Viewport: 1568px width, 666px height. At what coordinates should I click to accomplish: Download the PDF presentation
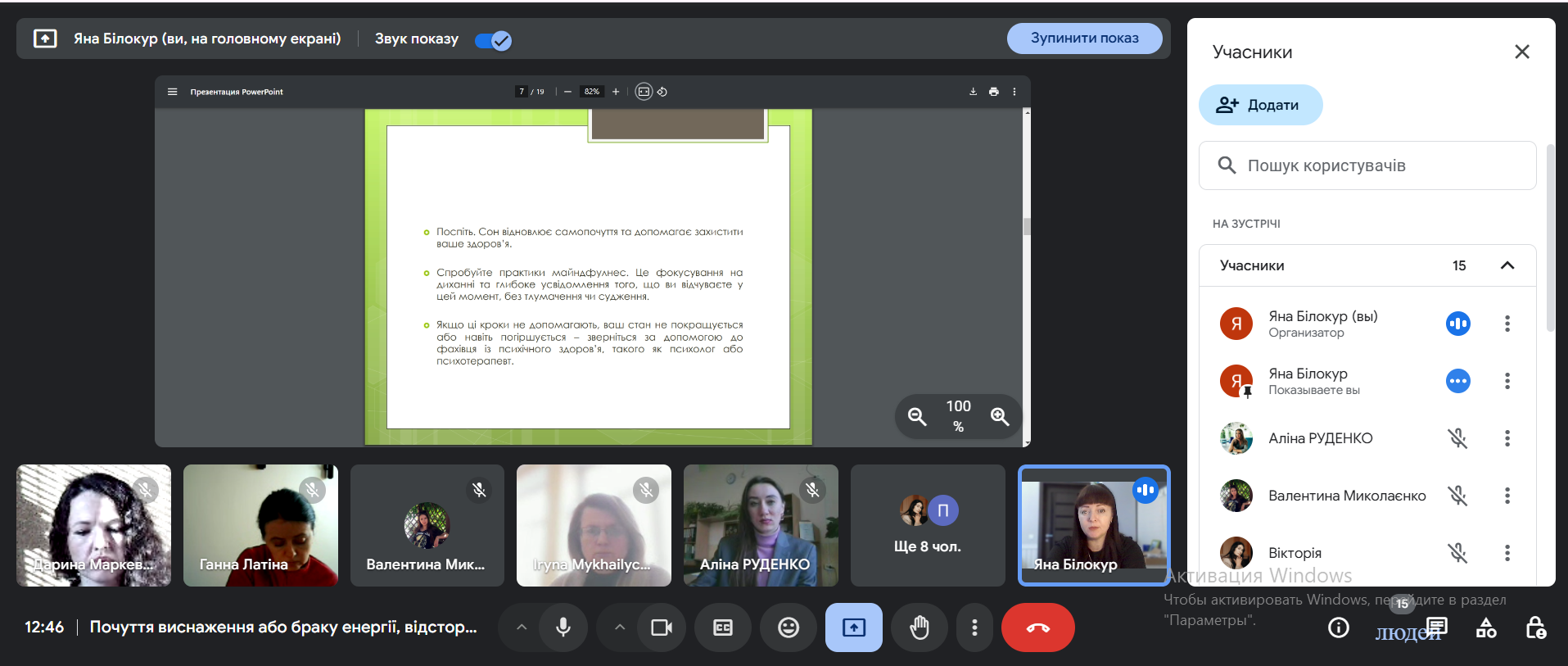tap(973, 92)
